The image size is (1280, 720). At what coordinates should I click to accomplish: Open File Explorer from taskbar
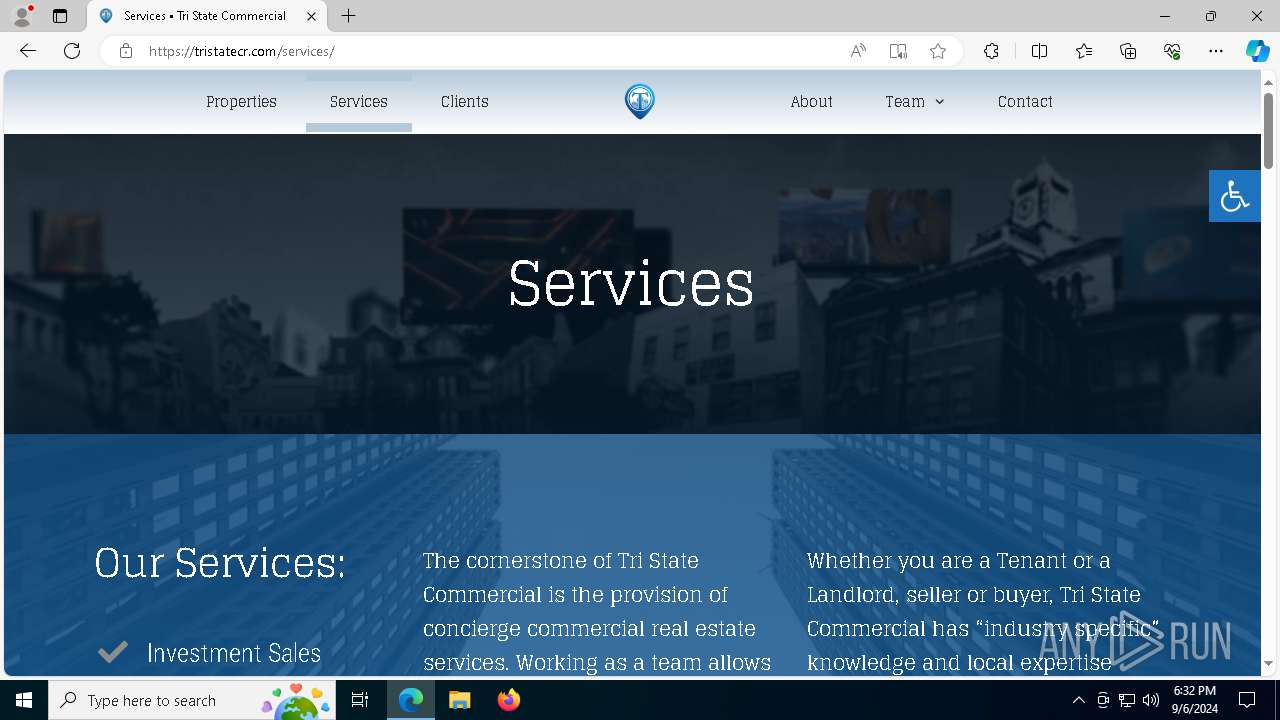point(459,700)
